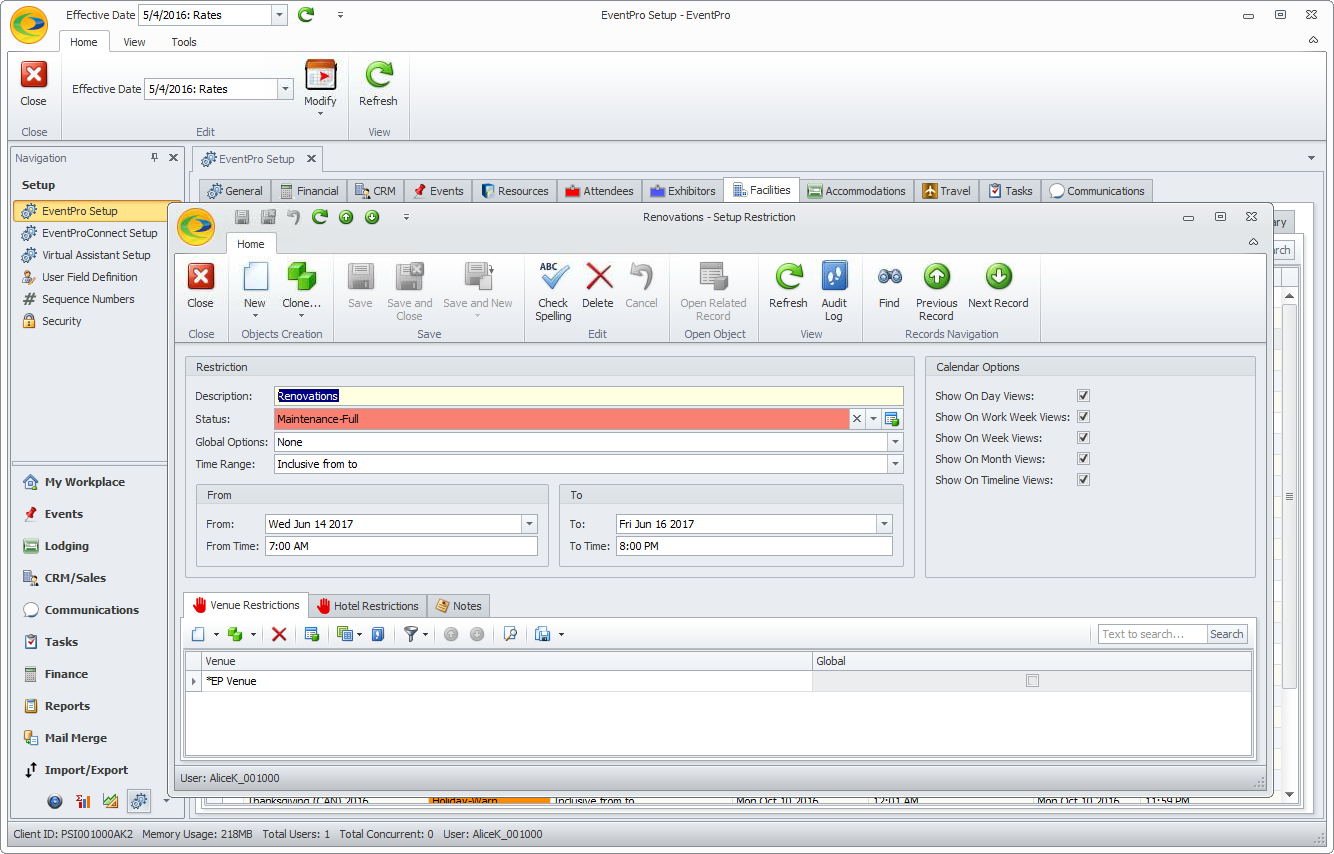
Task: Close the Renovations window via red Close icon
Action: (201, 277)
